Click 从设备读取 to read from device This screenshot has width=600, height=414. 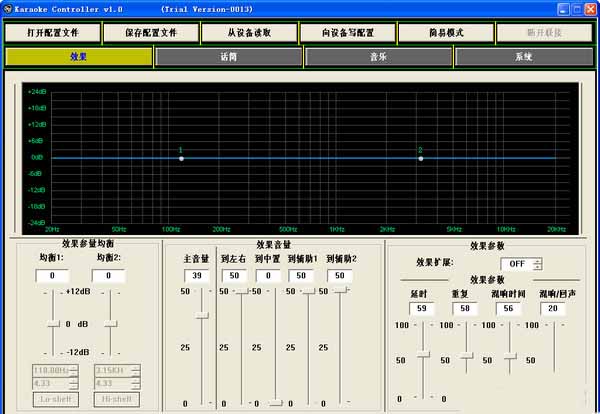[249, 33]
